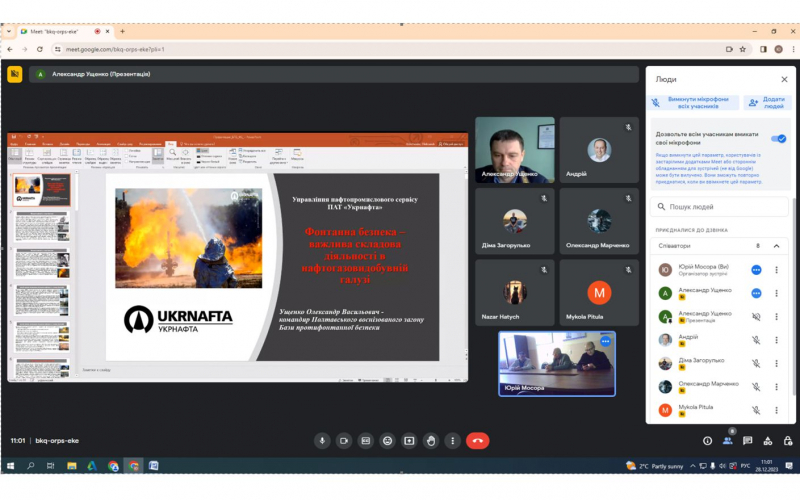Select Александр Ущенко video tile
Image resolution: width=800 pixels, height=500 pixels.
[515, 150]
